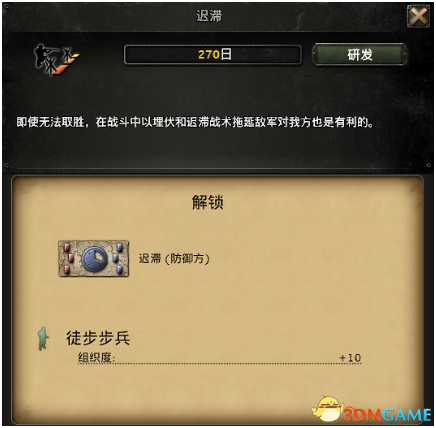Click the doctrine description text paragraph

tap(195, 122)
